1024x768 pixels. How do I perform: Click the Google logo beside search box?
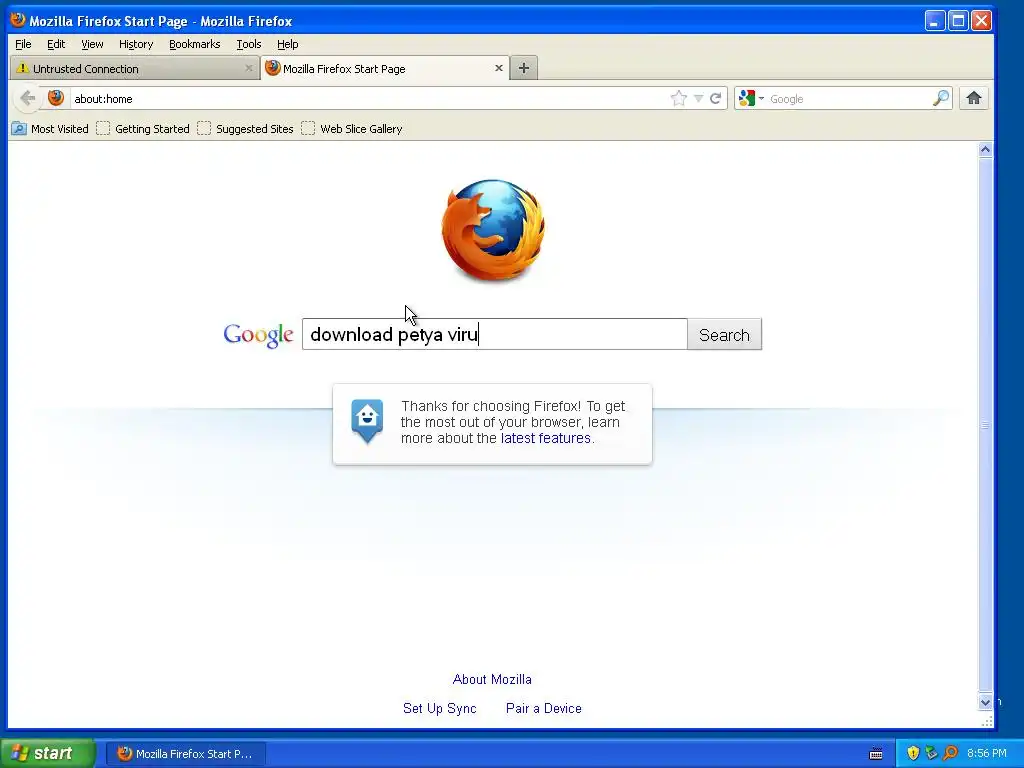point(259,335)
